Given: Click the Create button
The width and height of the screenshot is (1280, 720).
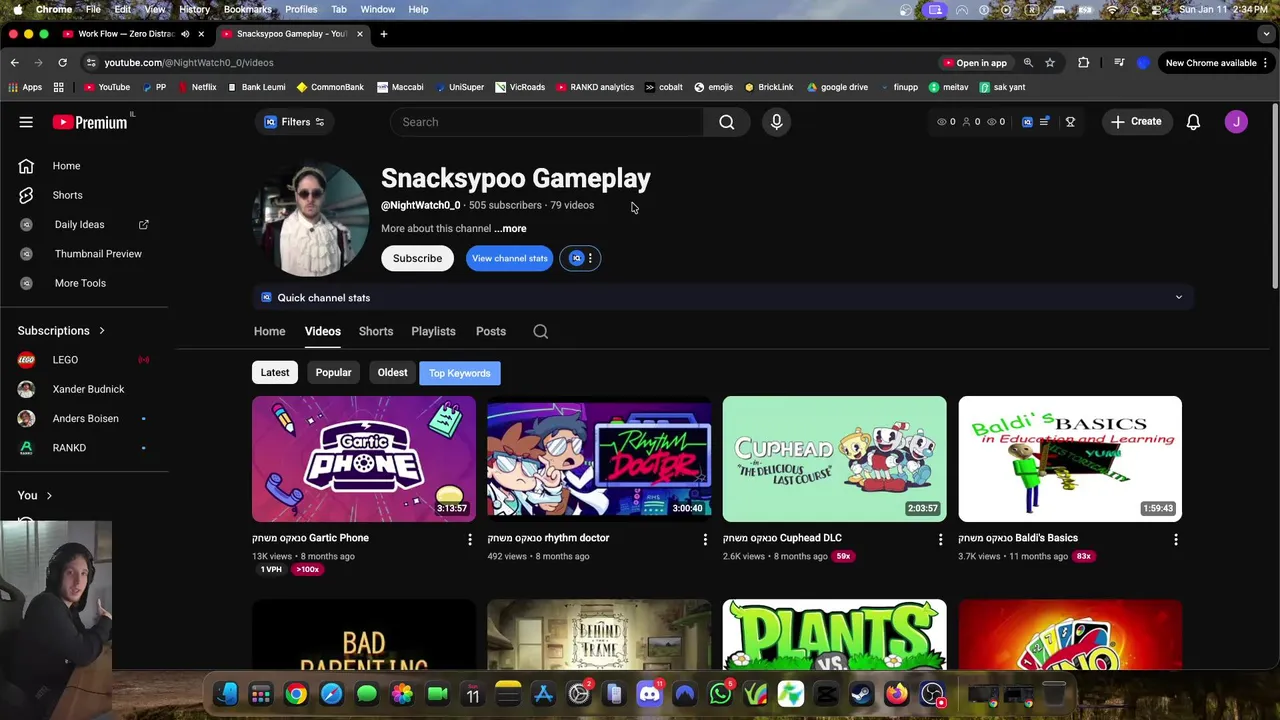Looking at the screenshot, I should pyautogui.click(x=1135, y=122).
